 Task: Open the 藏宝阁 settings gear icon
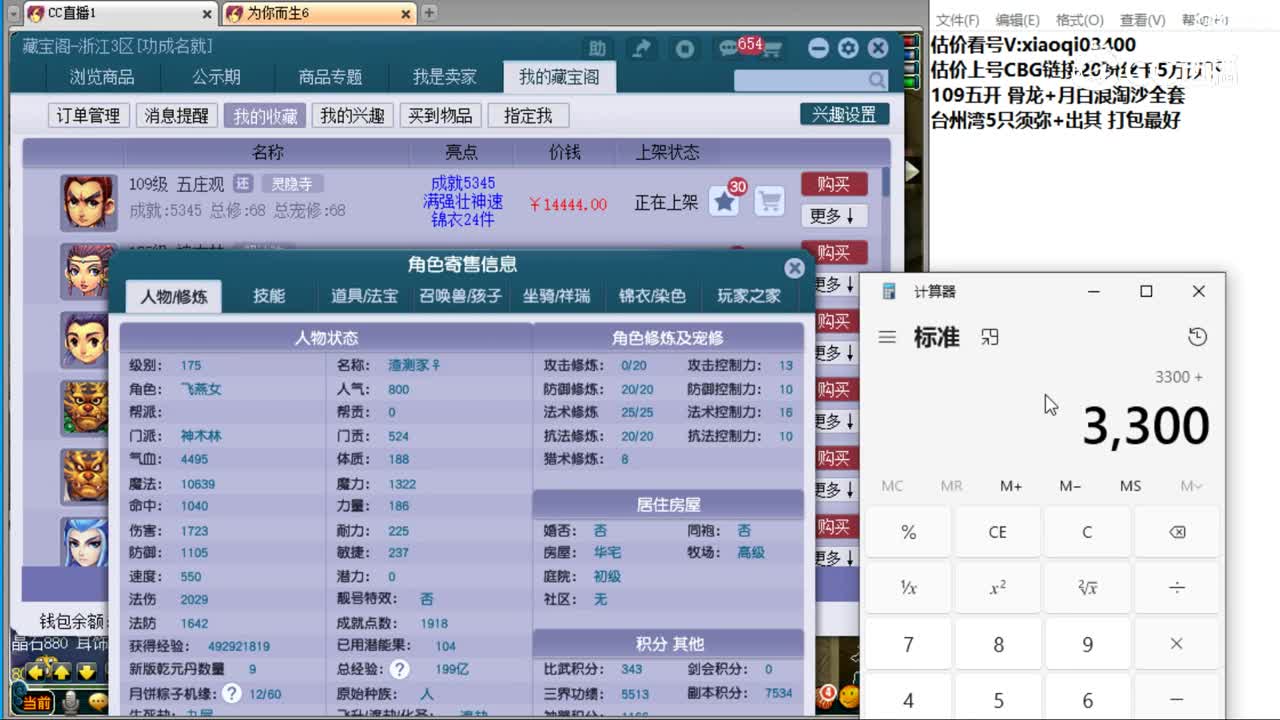click(847, 47)
